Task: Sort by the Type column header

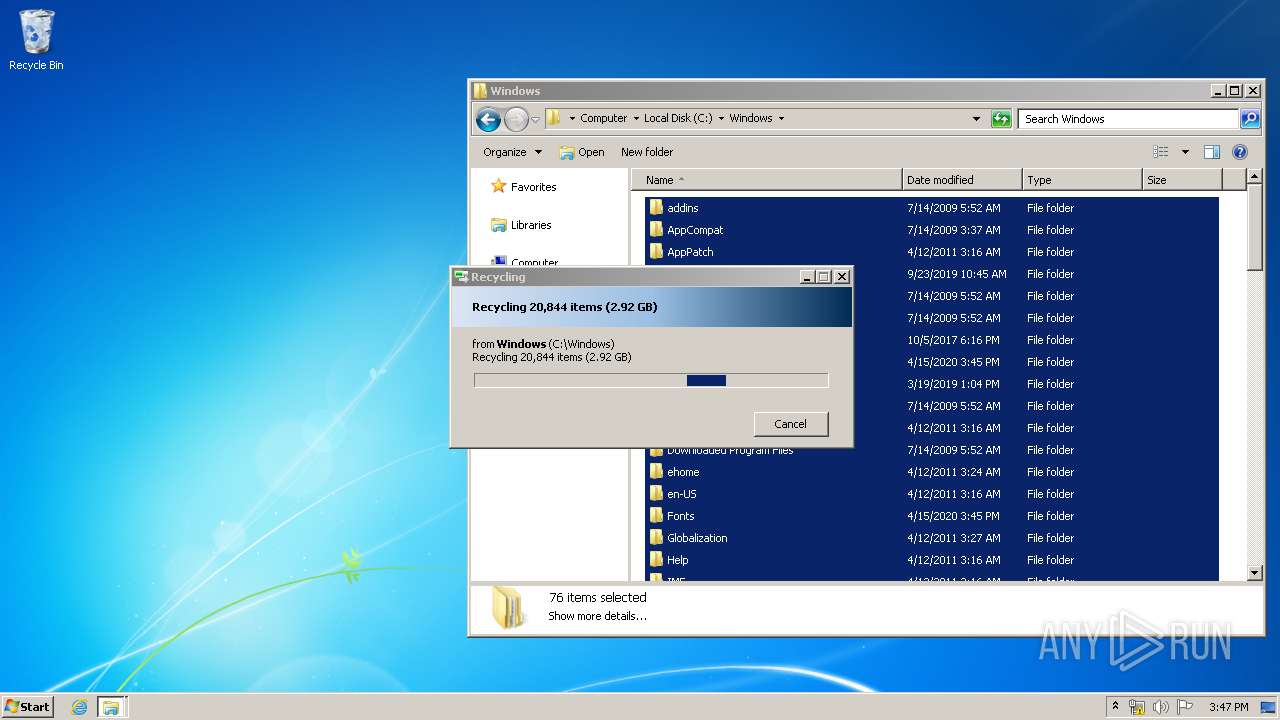Action: [x=1082, y=180]
